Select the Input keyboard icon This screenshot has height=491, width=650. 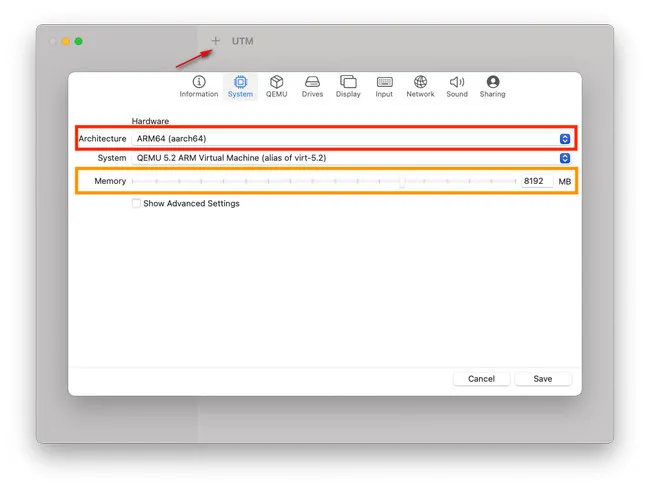click(384, 82)
